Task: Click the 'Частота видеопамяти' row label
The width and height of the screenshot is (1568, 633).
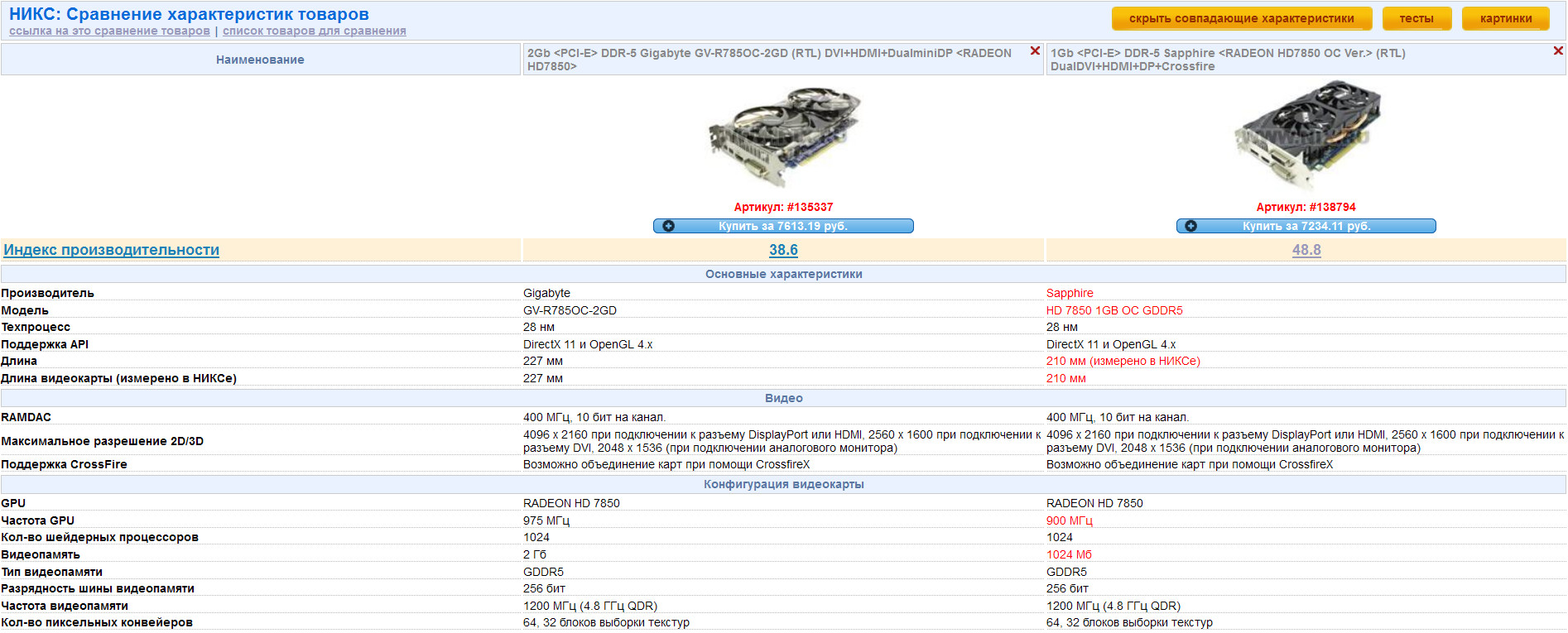Action: [65, 606]
